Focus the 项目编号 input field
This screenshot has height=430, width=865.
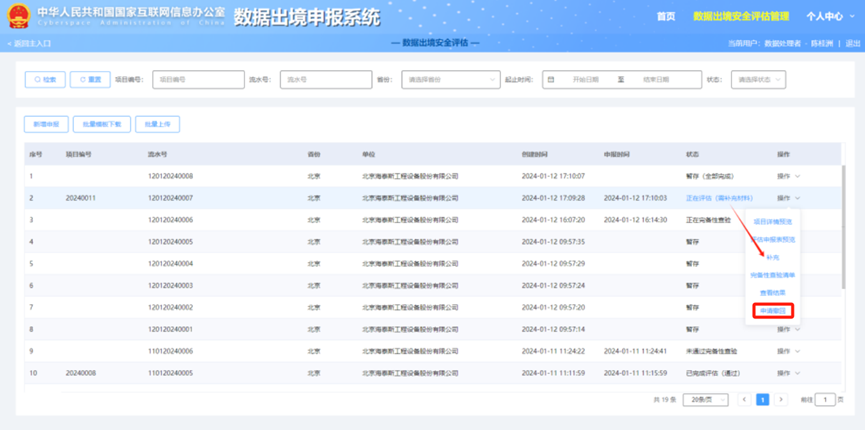(199, 79)
